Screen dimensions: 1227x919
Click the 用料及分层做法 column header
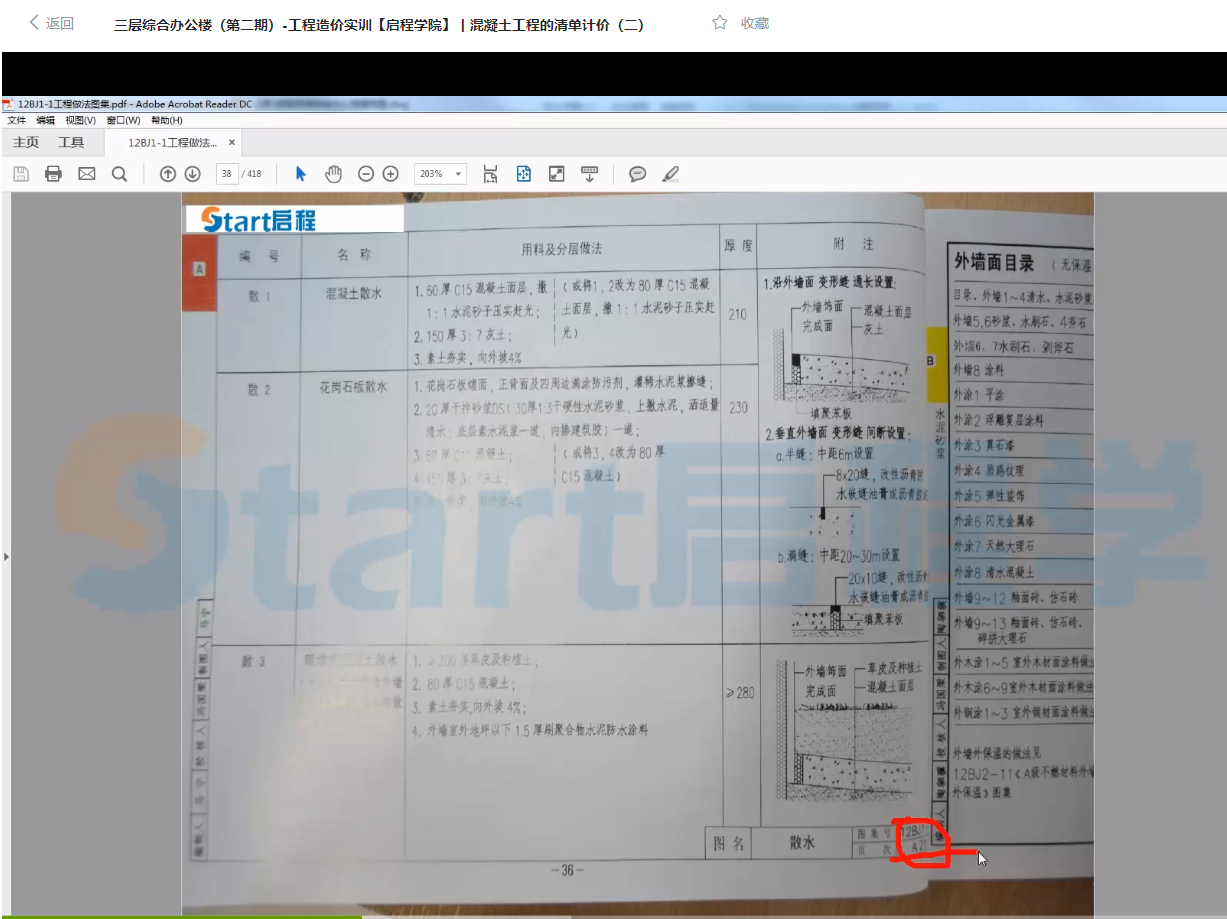pyautogui.click(x=562, y=248)
